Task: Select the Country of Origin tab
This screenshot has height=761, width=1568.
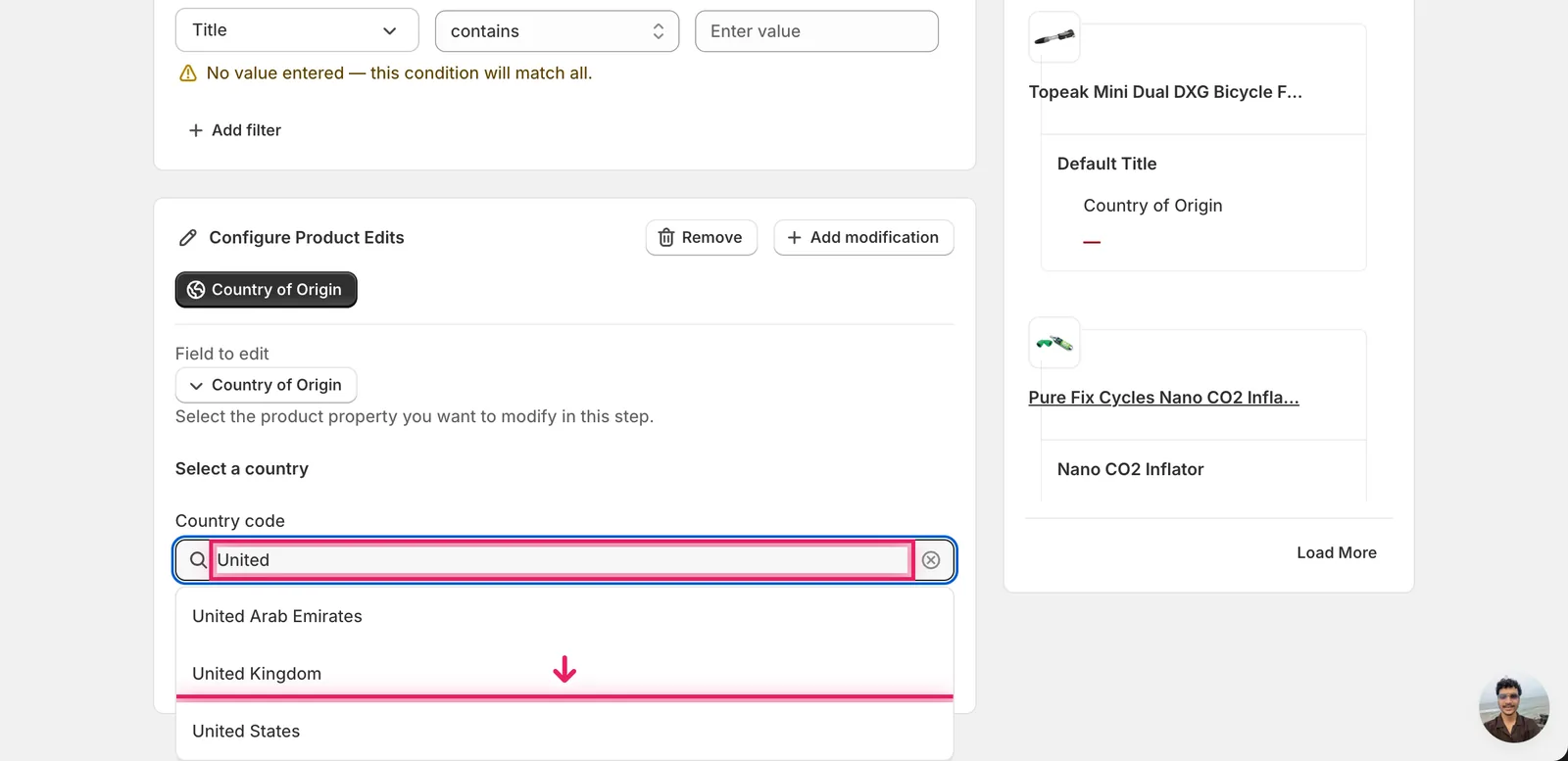Action: 266,290
